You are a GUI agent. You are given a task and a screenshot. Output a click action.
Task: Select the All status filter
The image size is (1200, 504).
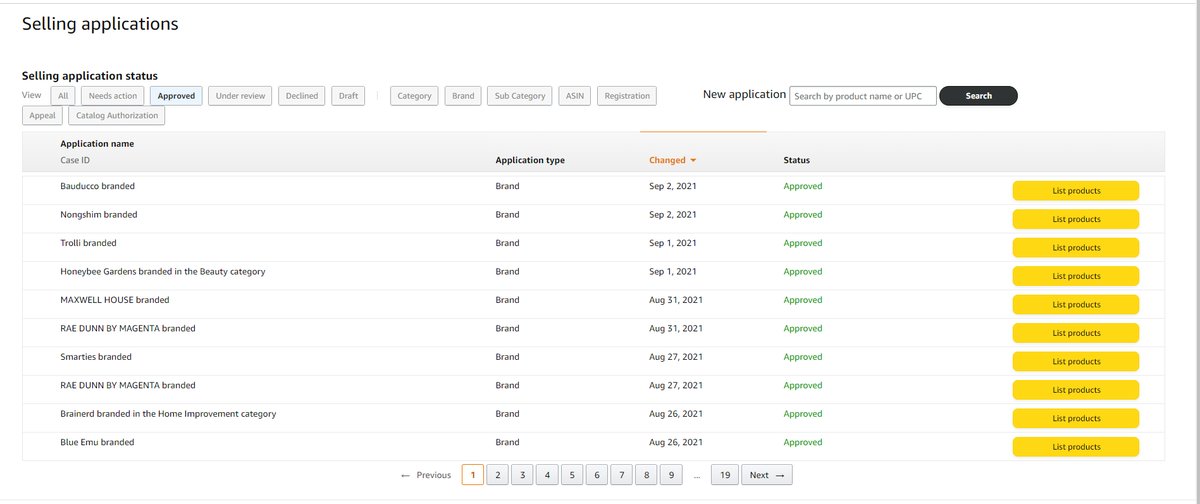click(x=63, y=96)
